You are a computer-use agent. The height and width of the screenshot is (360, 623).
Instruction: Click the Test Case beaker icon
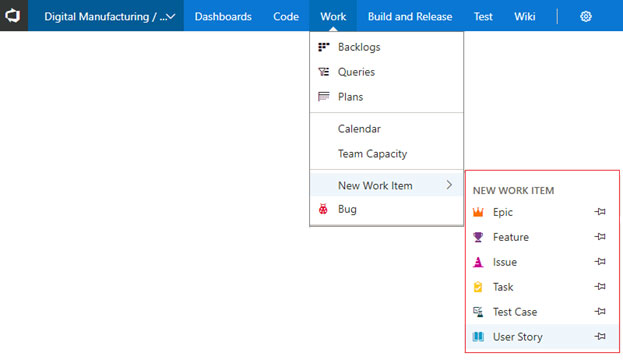click(x=478, y=312)
